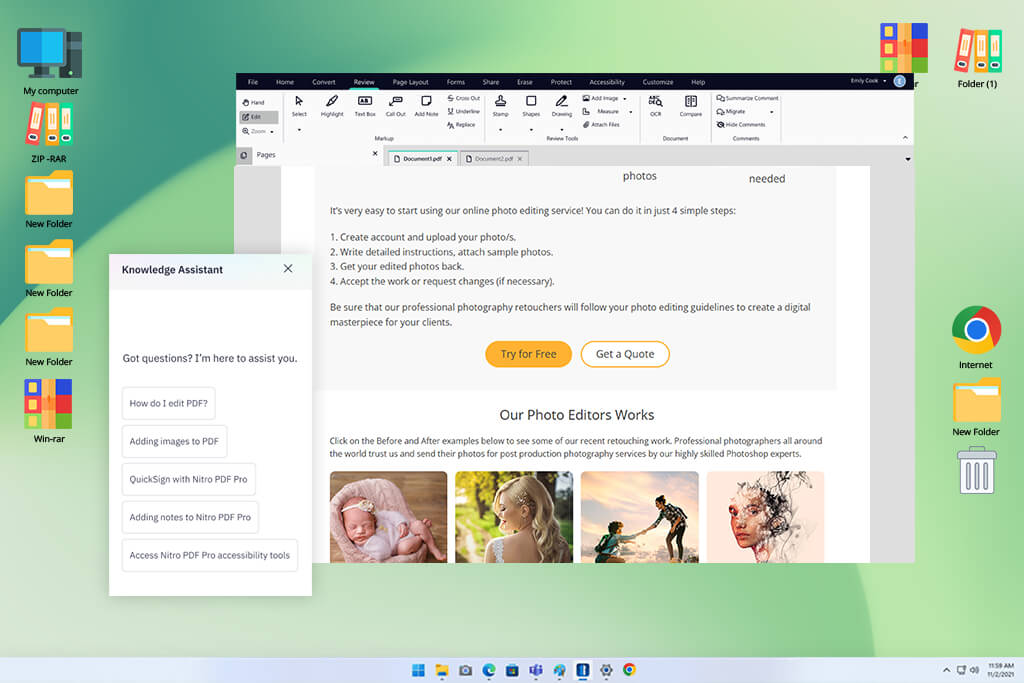Choose the Select arrow tool
The image size is (1024, 683).
(x=299, y=105)
